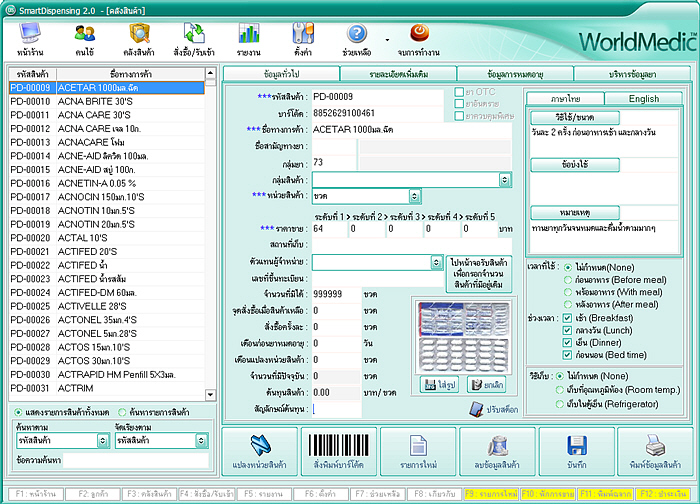
Task: Select เก็บในตู้เย็น (Refrigerator) radio button
Action: [559, 404]
